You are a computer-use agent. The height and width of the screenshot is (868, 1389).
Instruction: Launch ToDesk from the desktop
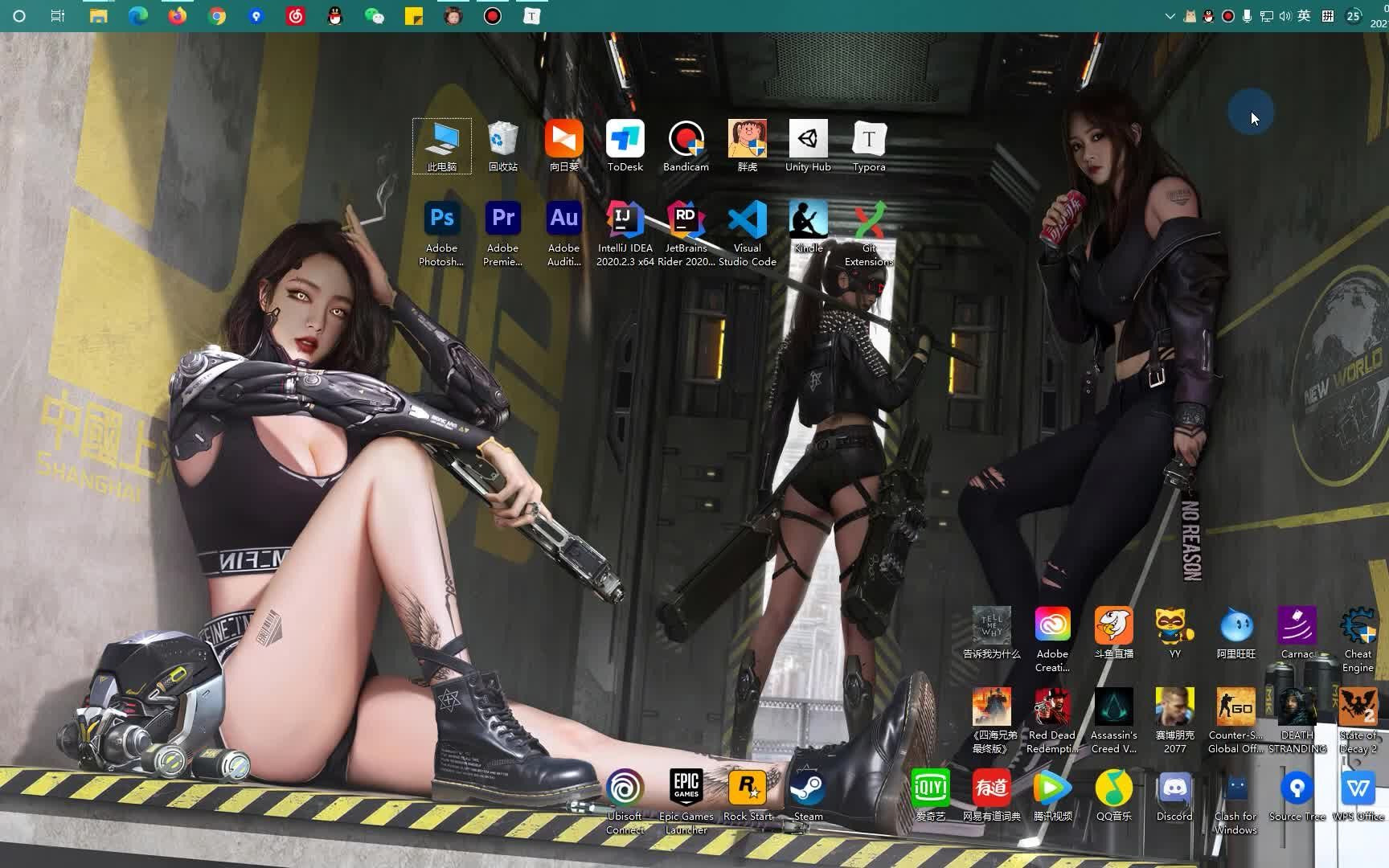[x=625, y=146]
